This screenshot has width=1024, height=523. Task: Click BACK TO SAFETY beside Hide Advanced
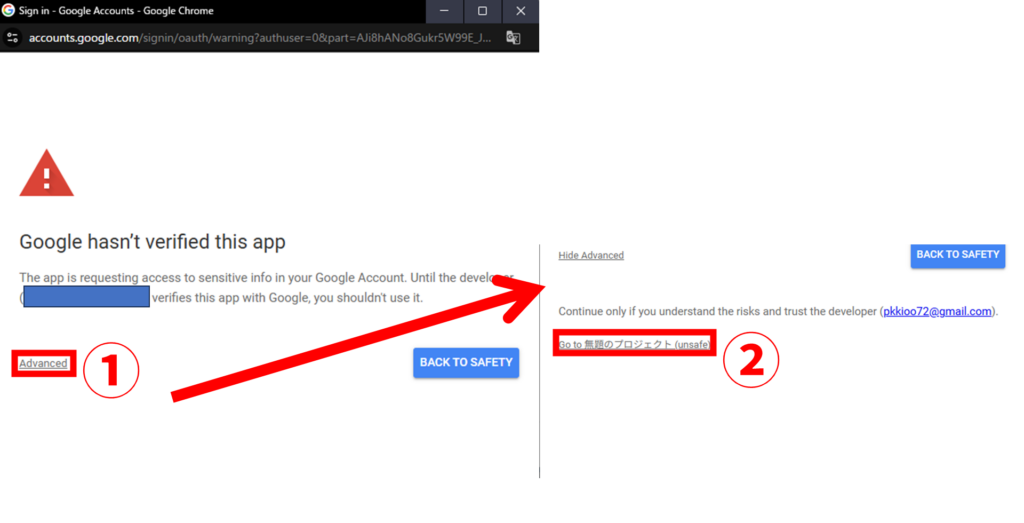click(957, 255)
